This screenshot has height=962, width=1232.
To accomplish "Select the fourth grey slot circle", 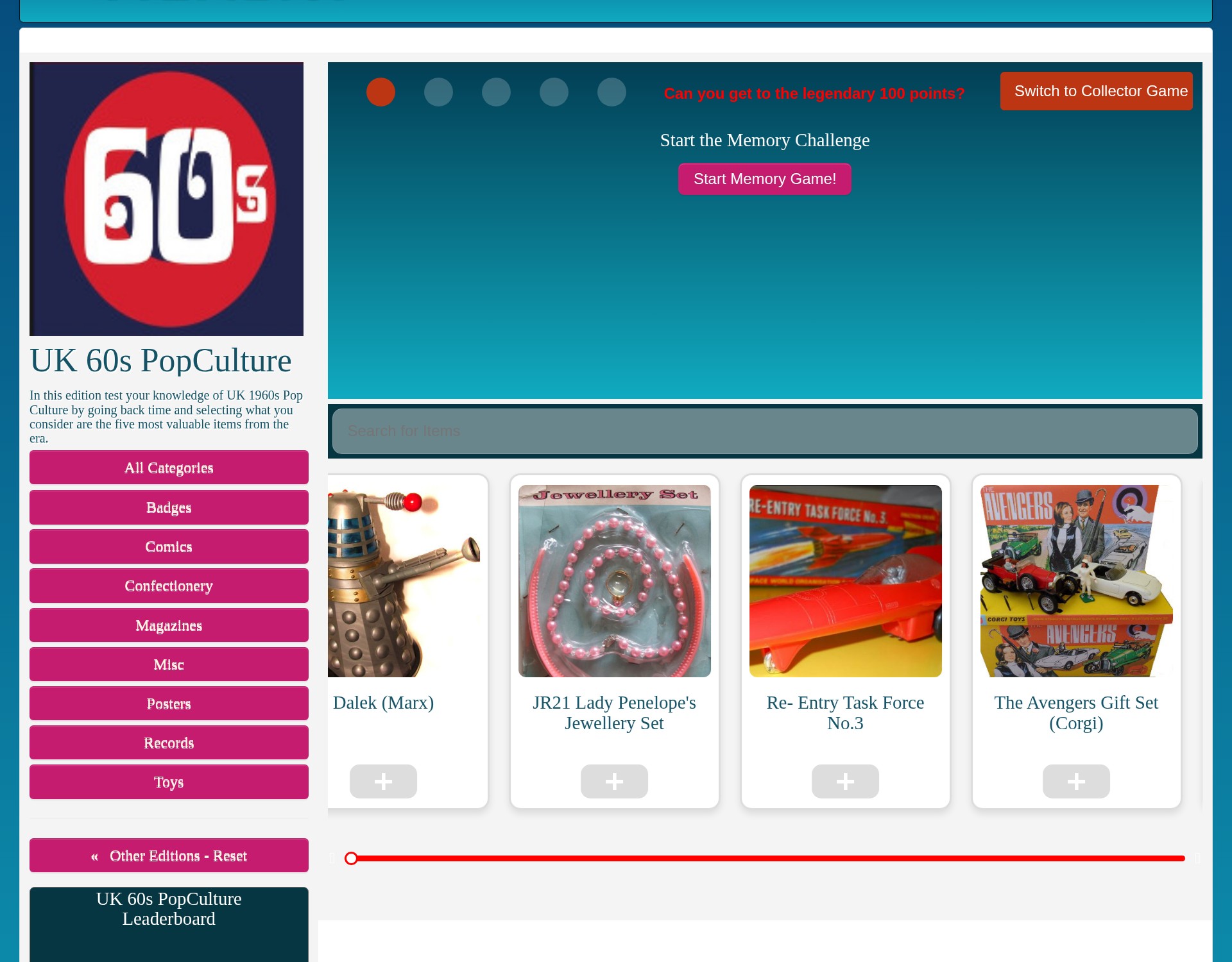I will pyautogui.click(x=554, y=92).
